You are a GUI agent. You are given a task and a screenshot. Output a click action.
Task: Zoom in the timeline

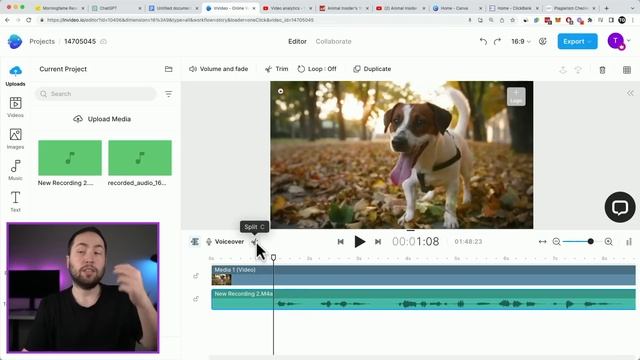click(609, 242)
